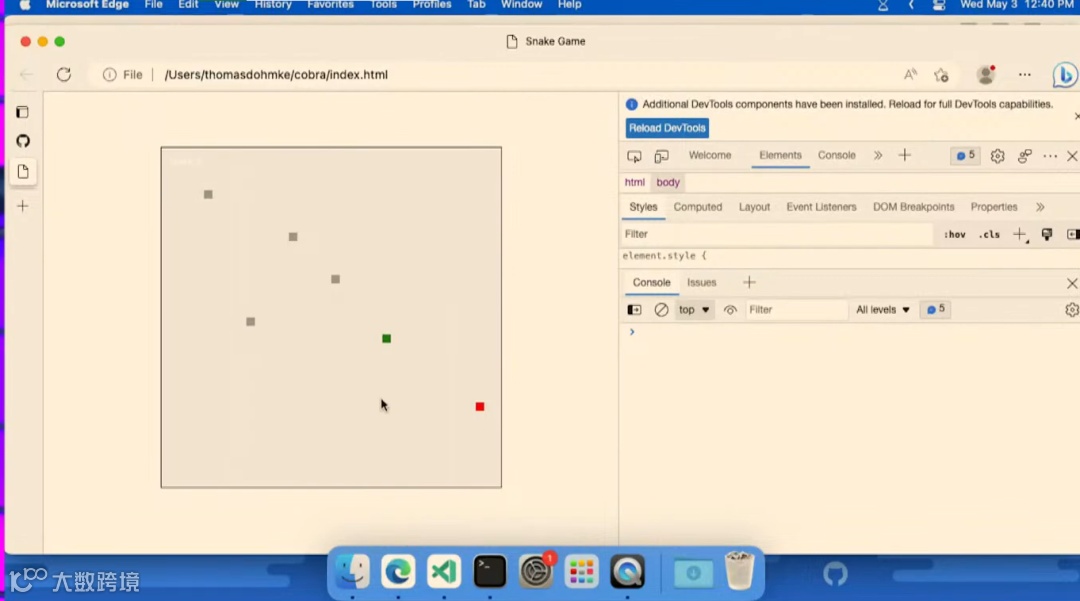
Task: Open the Properties pane tab
Action: [x=993, y=207]
